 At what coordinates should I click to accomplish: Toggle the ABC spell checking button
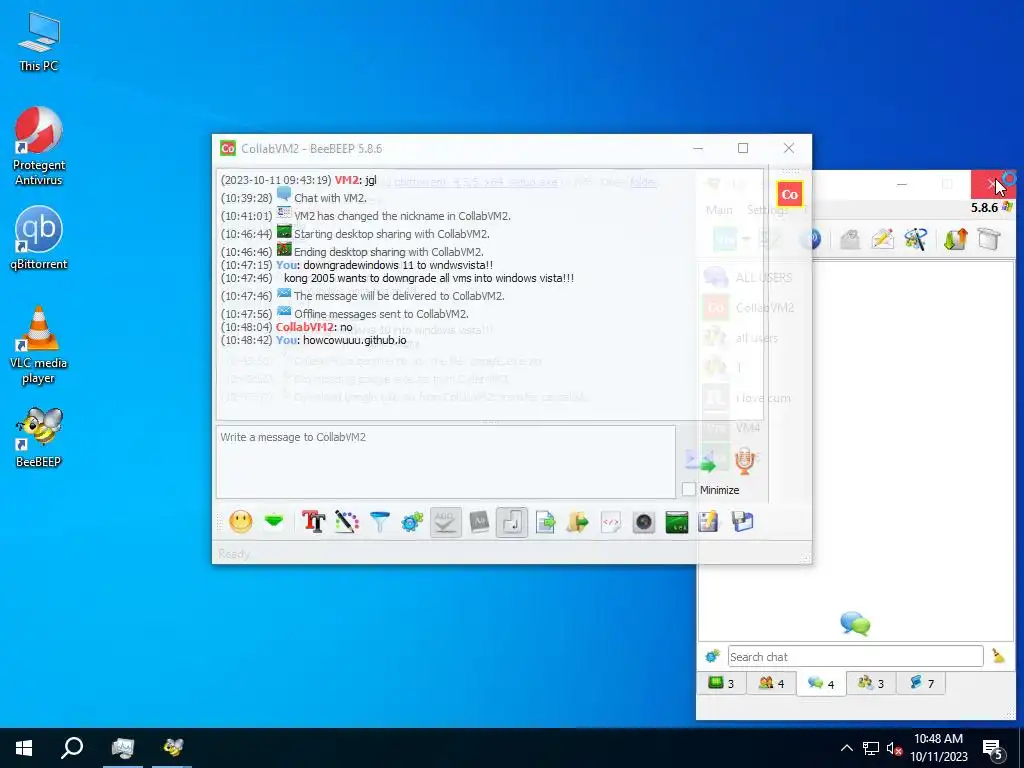(445, 522)
